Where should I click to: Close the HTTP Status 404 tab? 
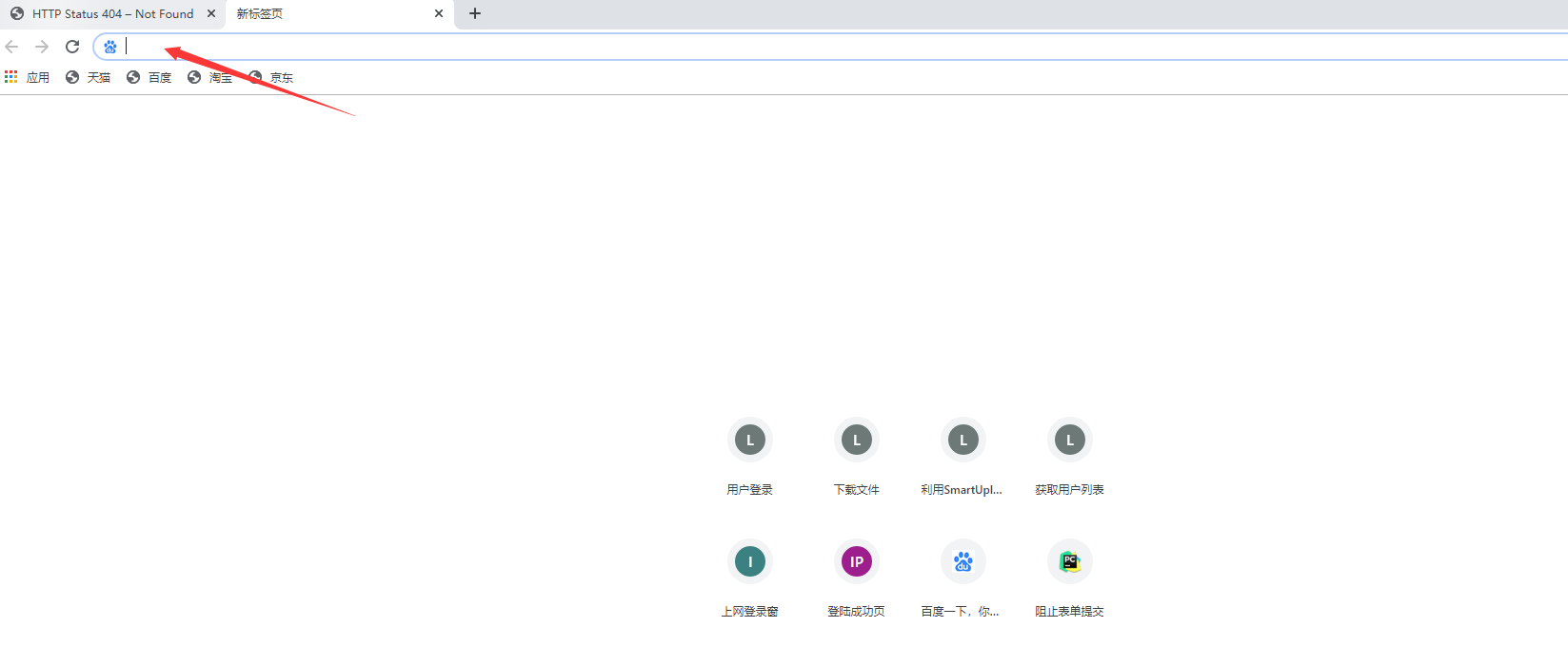pyautogui.click(x=211, y=13)
